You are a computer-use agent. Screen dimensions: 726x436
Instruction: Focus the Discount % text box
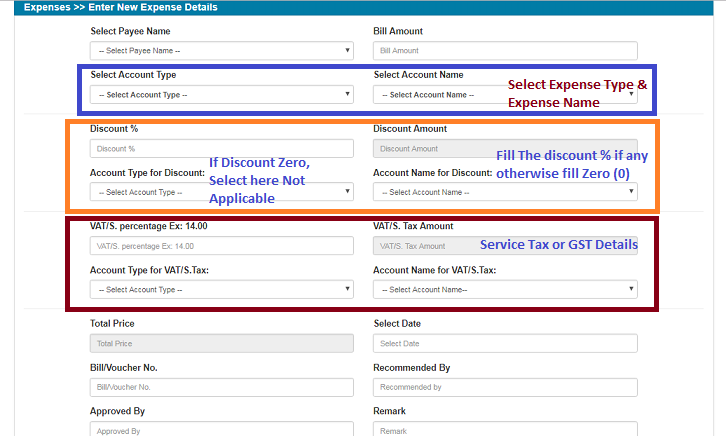[221, 148]
